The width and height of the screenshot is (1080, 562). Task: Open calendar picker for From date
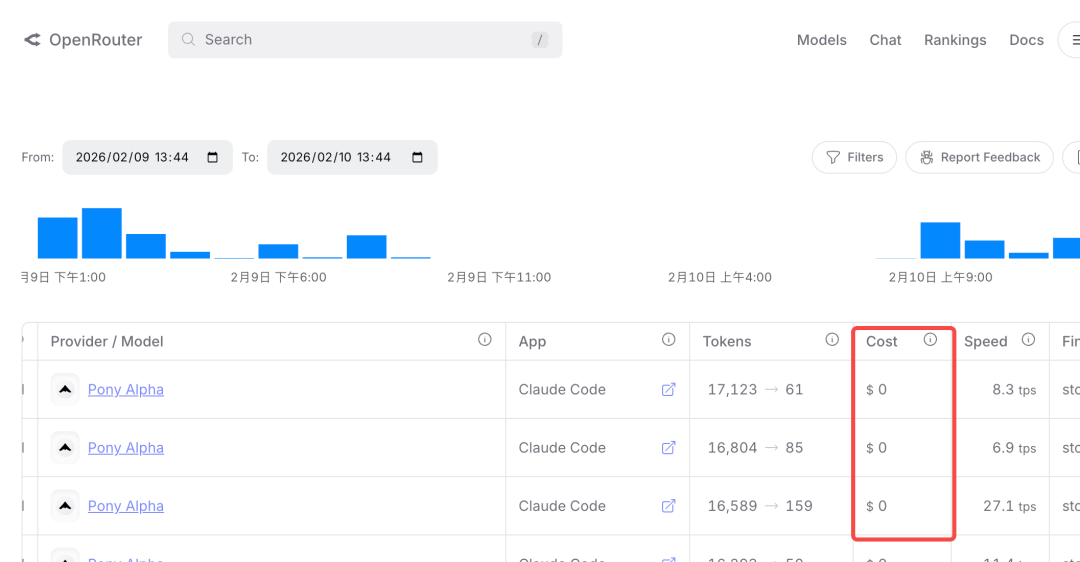[x=213, y=157]
